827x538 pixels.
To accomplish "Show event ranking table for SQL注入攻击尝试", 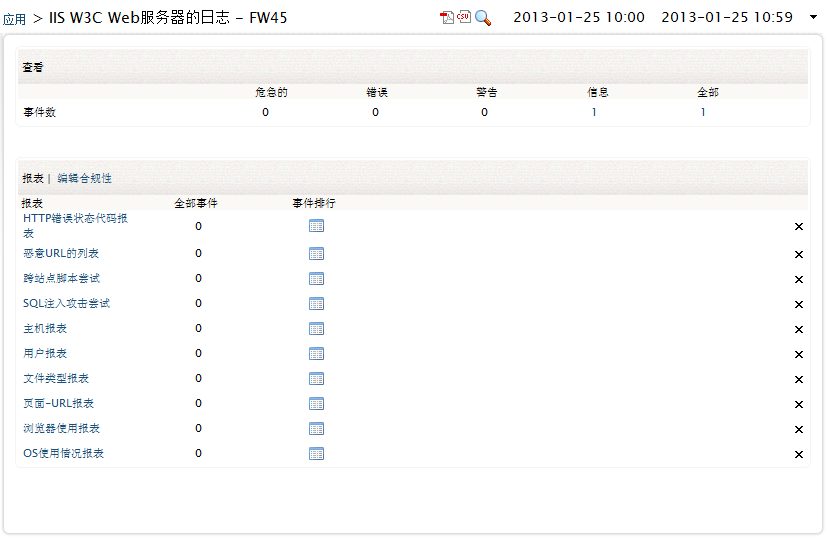I will [316, 304].
